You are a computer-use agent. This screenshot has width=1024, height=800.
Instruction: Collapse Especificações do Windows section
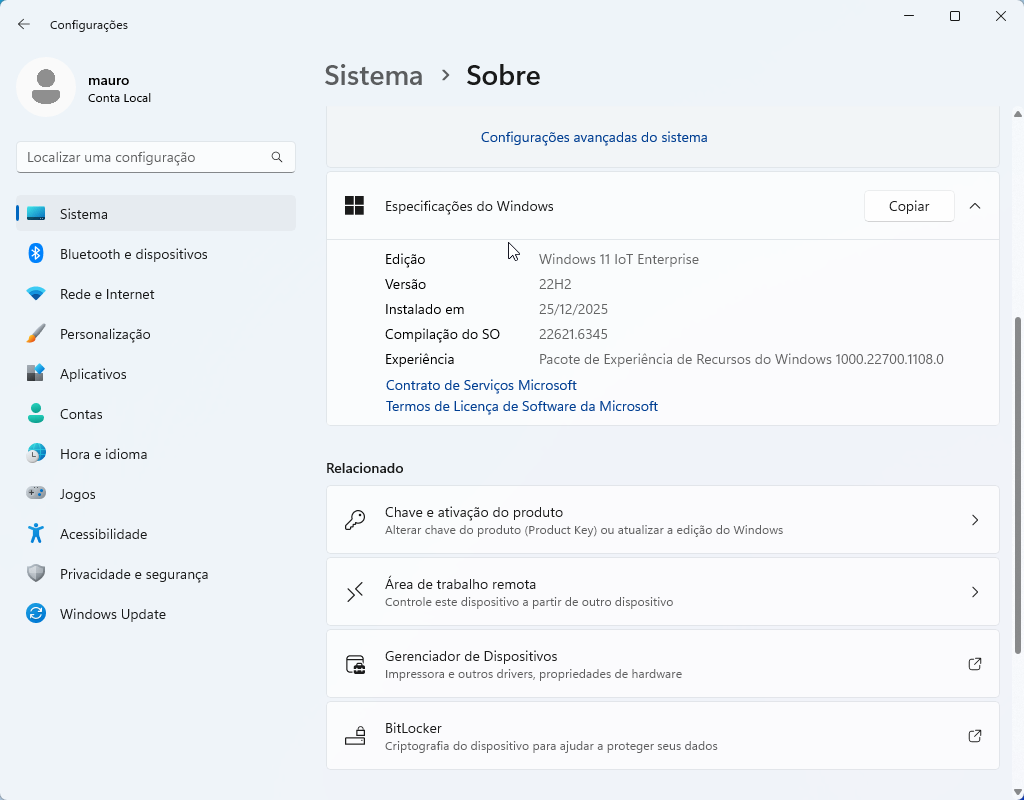click(974, 206)
